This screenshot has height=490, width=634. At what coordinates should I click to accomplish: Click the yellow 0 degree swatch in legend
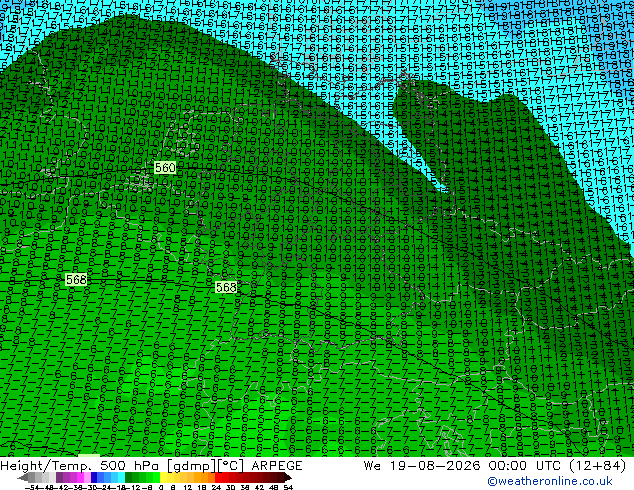pyautogui.click(x=163, y=477)
